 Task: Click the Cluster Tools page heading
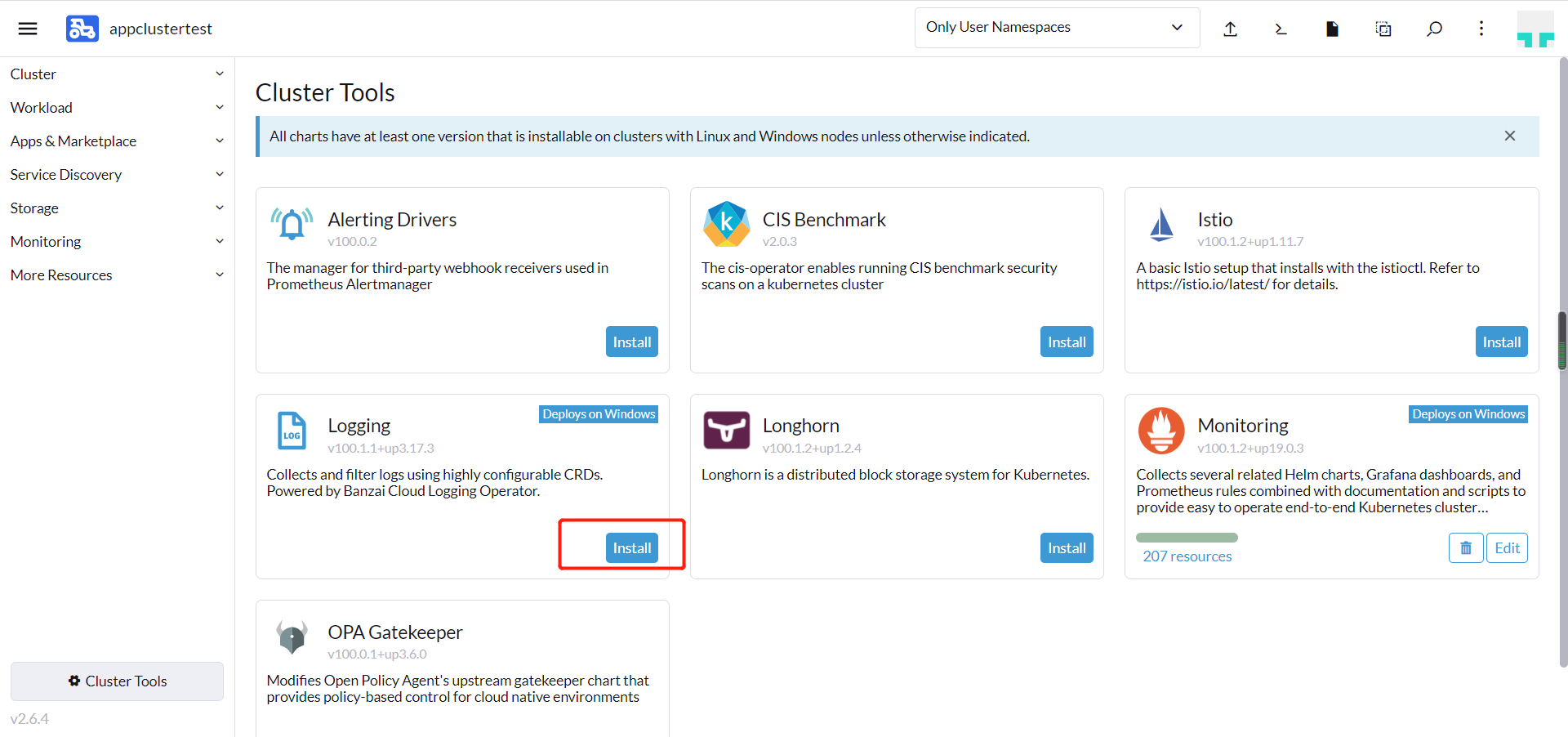(325, 92)
